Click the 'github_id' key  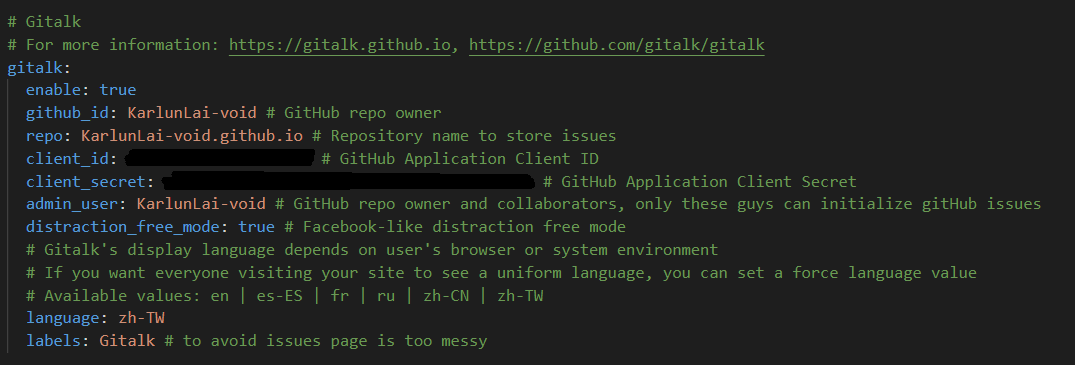pos(67,113)
